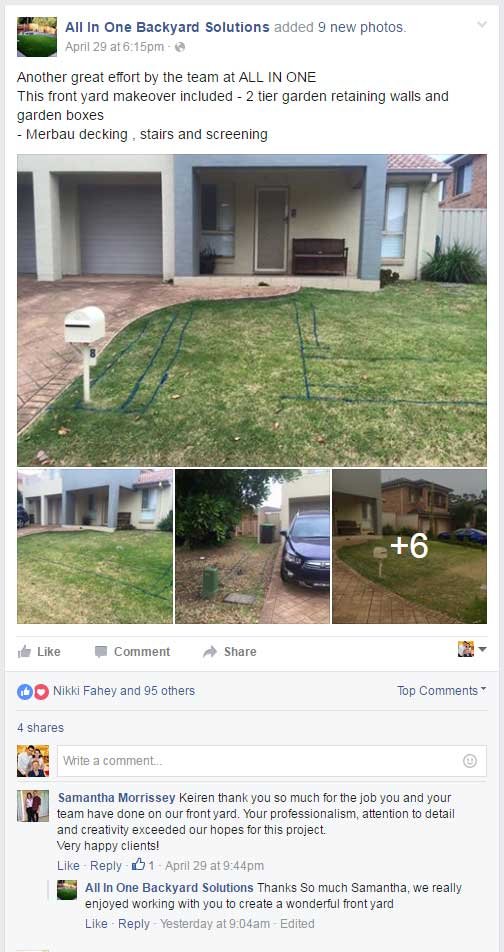
Task: Click the blue like reaction icon
Action: click(x=25, y=691)
